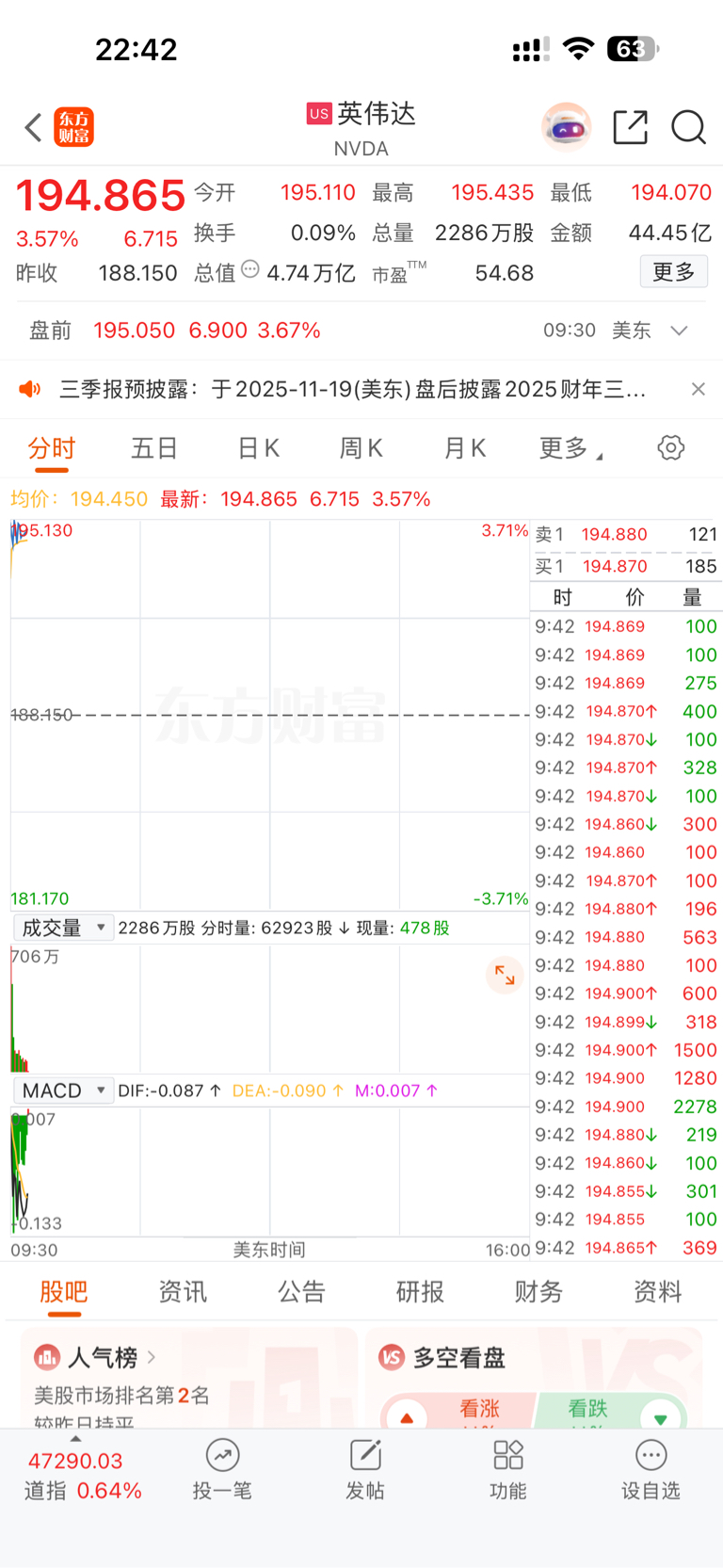
Task: Open the 研报 tab
Action: click(x=420, y=1291)
